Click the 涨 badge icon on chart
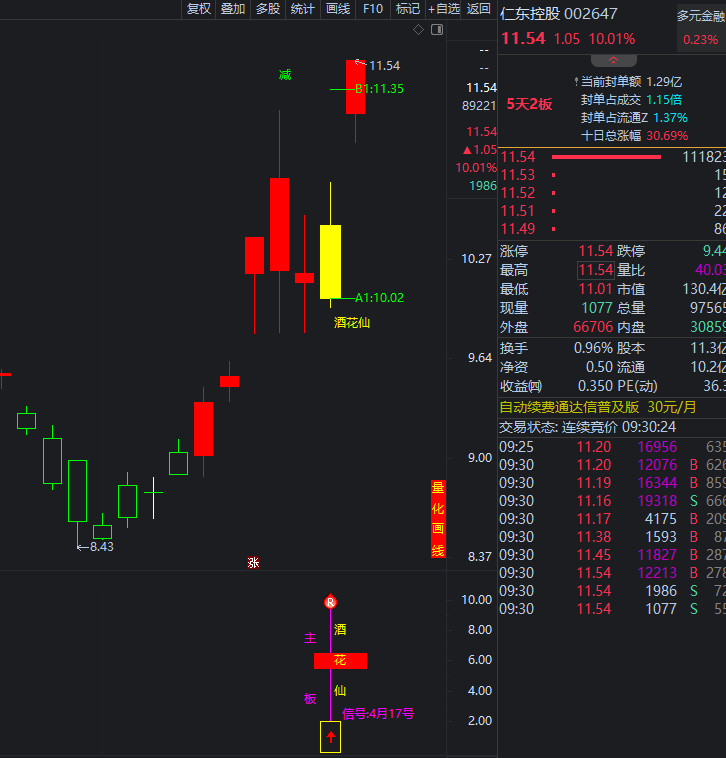This screenshot has width=726, height=758. tap(254, 563)
